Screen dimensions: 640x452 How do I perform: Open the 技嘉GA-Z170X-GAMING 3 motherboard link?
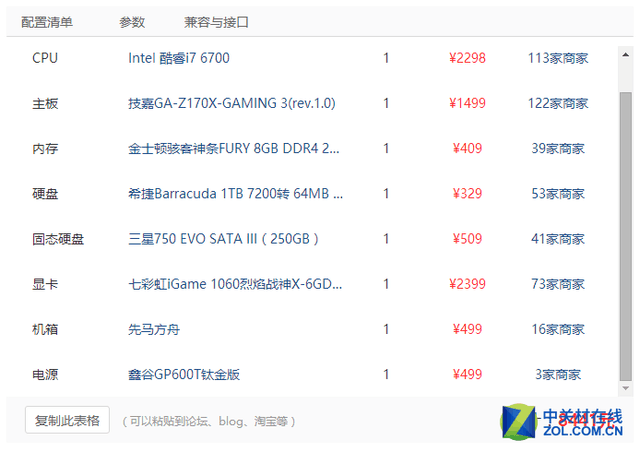232,103
